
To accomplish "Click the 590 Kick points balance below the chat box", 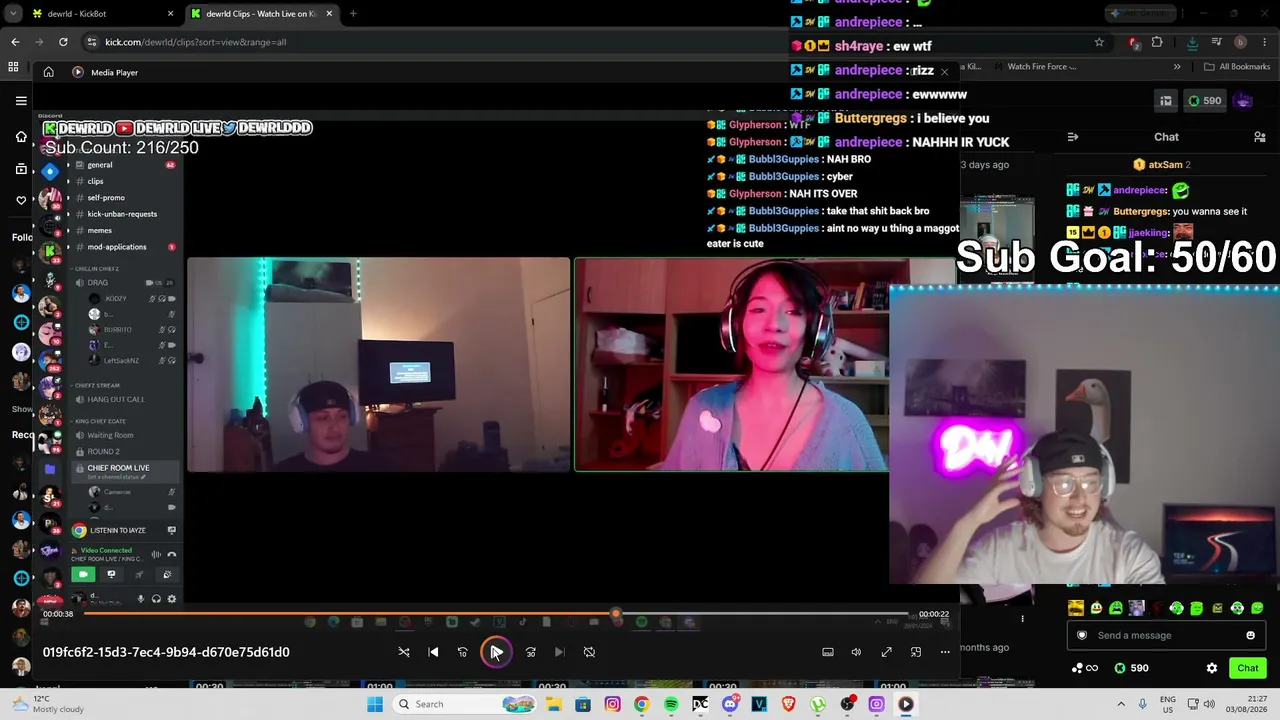I will point(1132,668).
